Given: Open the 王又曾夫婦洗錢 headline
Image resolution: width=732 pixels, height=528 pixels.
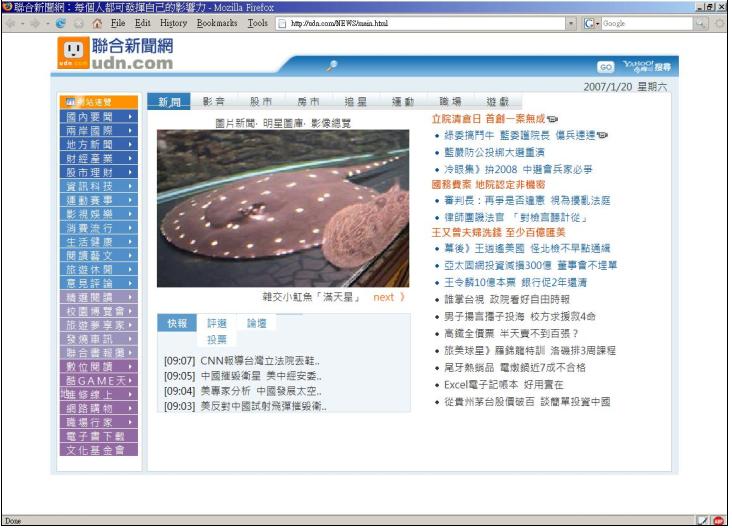Looking at the screenshot, I should [498, 232].
